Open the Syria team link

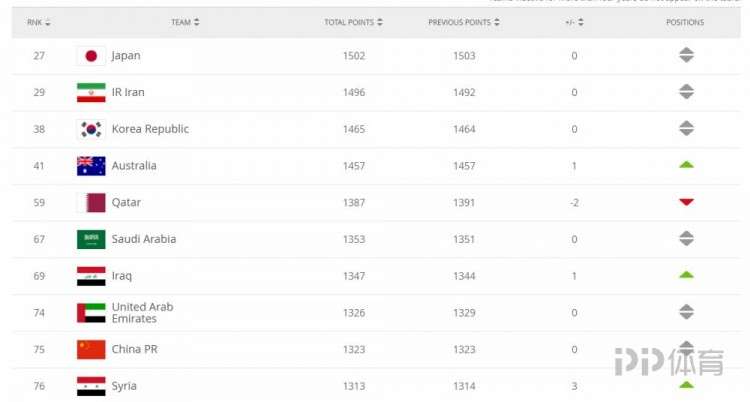124,386
